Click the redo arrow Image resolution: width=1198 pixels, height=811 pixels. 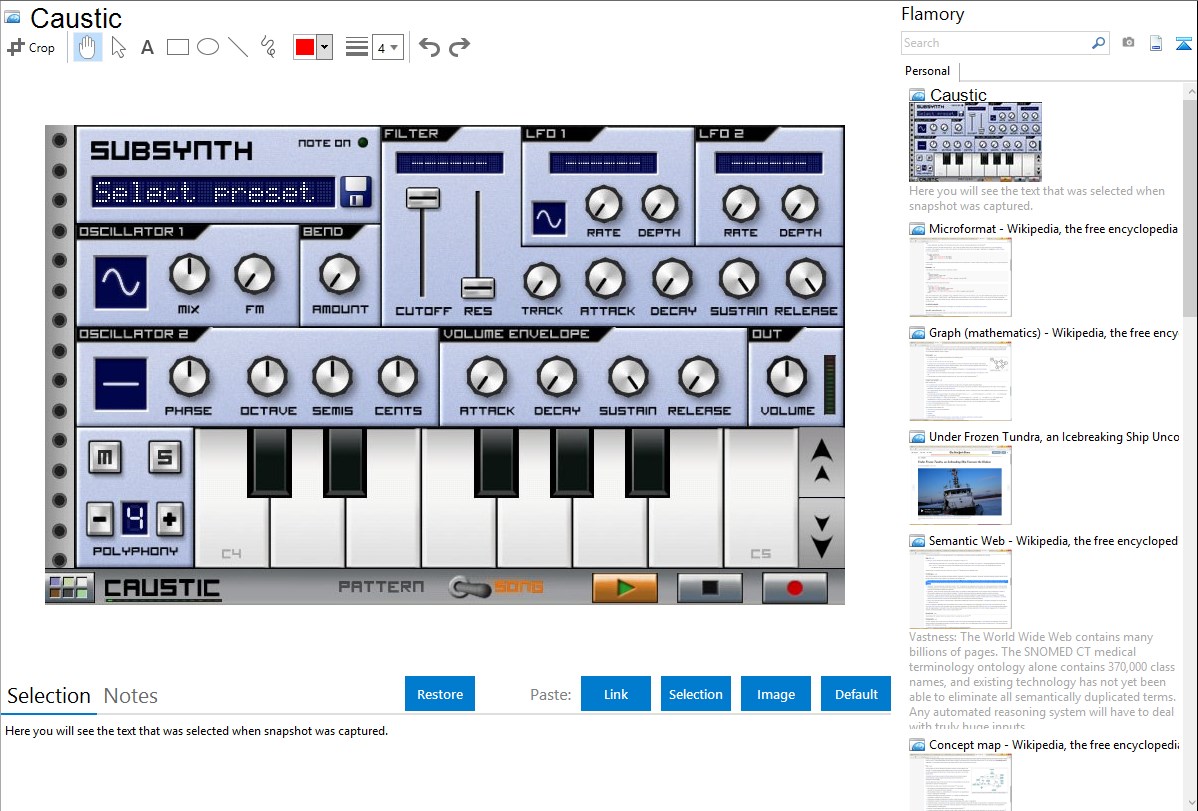click(459, 47)
